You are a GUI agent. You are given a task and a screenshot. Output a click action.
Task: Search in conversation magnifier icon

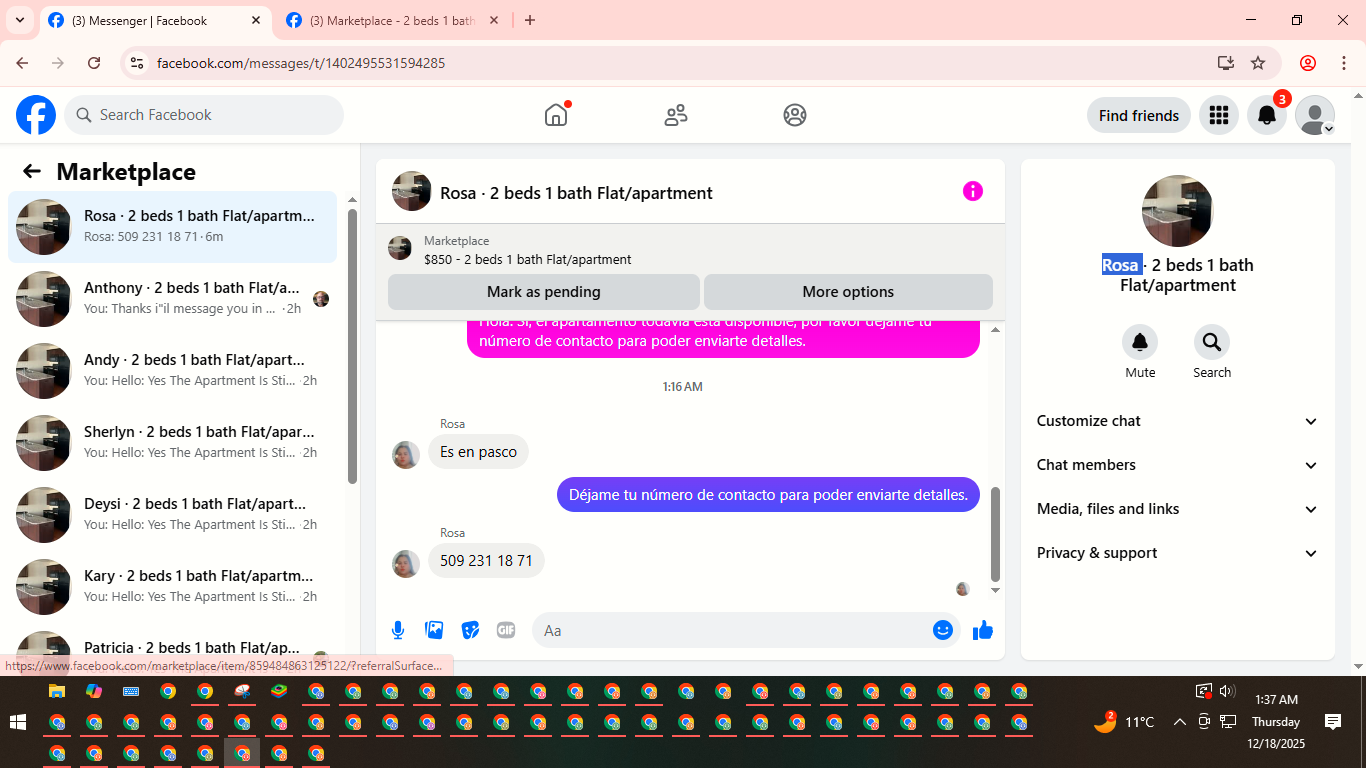tap(1212, 343)
